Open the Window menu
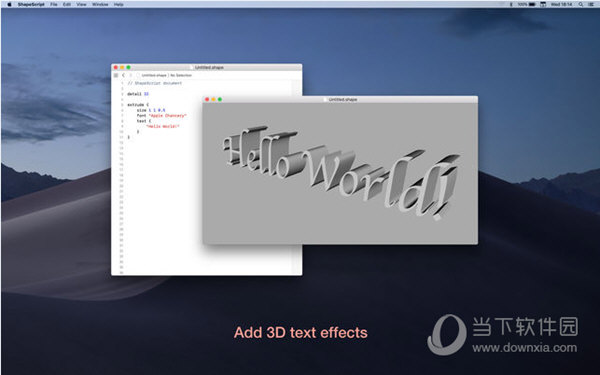 (x=100, y=4)
